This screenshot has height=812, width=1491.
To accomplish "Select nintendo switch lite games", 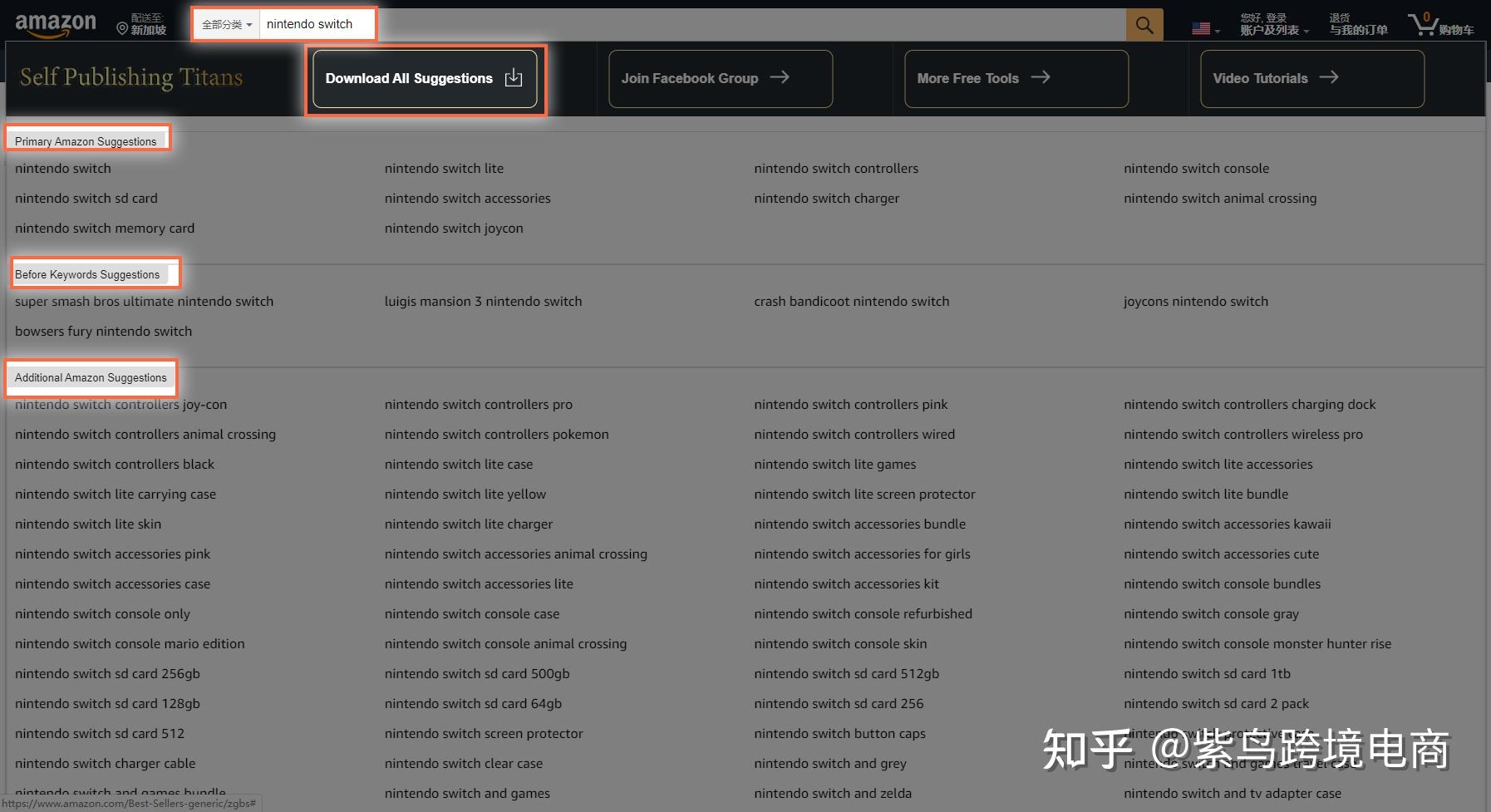I will 835,464.
